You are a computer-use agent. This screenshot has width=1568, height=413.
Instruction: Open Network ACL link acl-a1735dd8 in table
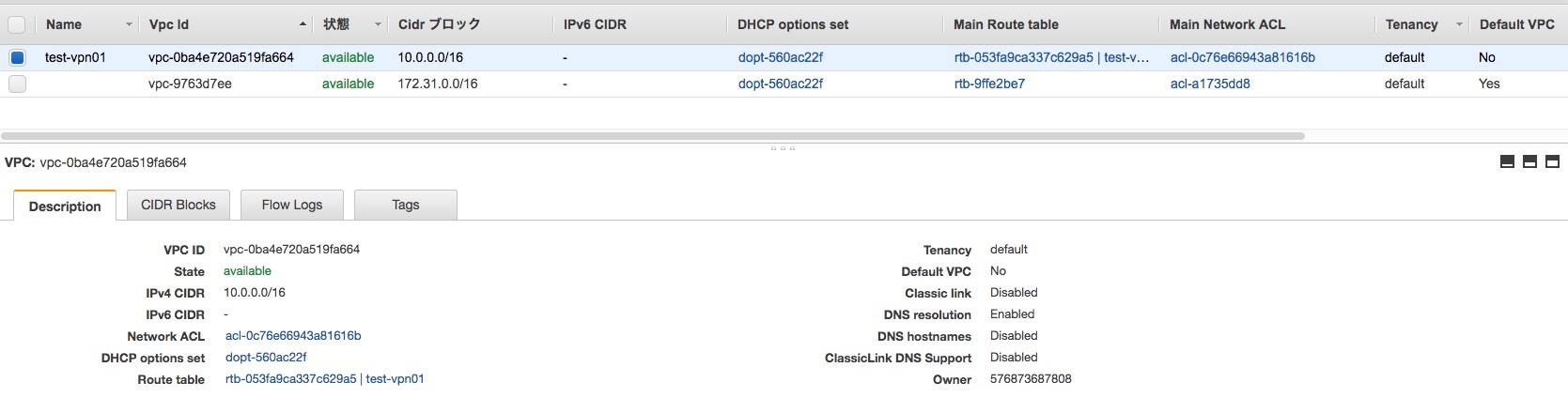[1210, 84]
